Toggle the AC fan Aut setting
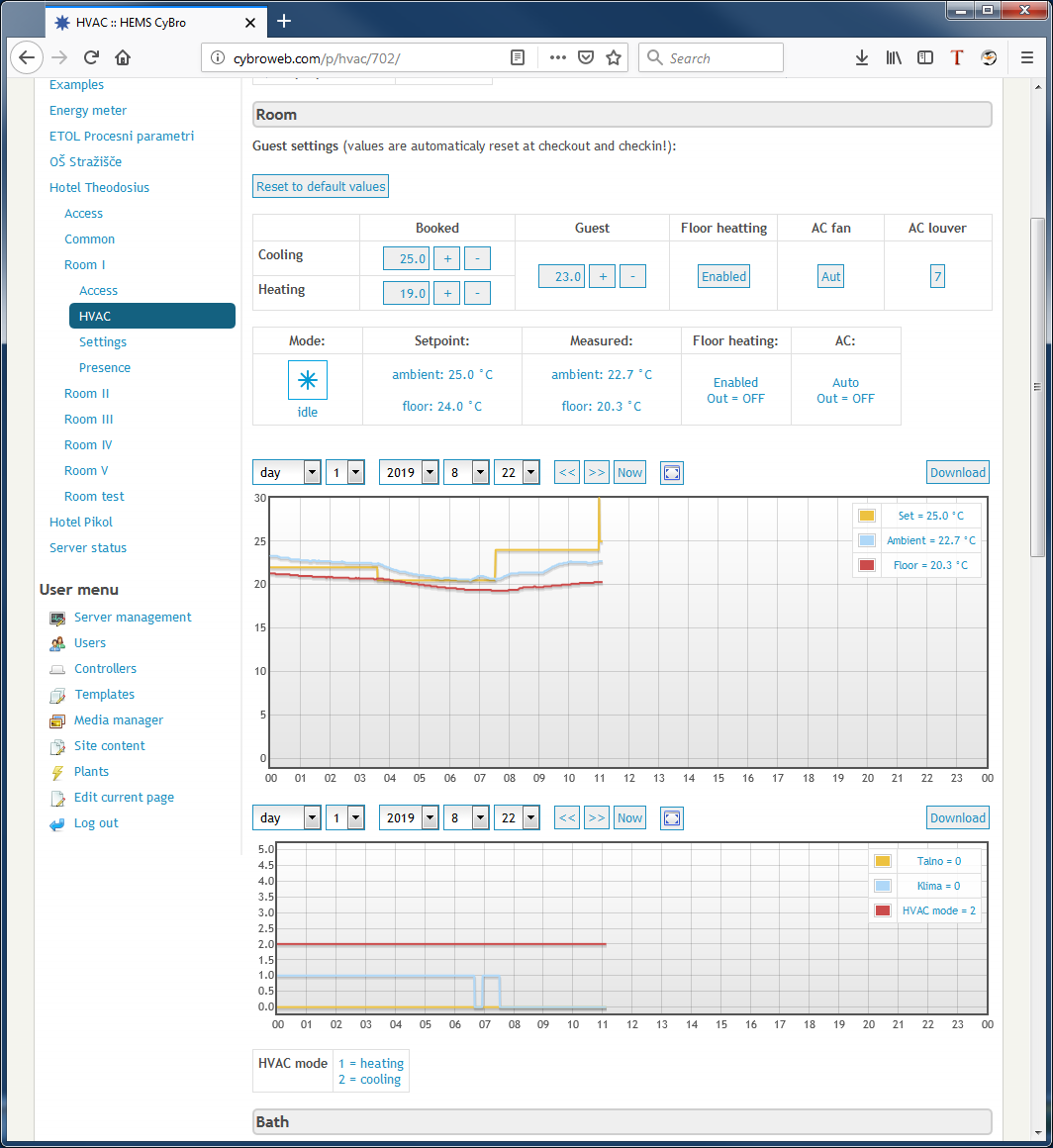This screenshot has width=1053, height=1148. coord(831,276)
